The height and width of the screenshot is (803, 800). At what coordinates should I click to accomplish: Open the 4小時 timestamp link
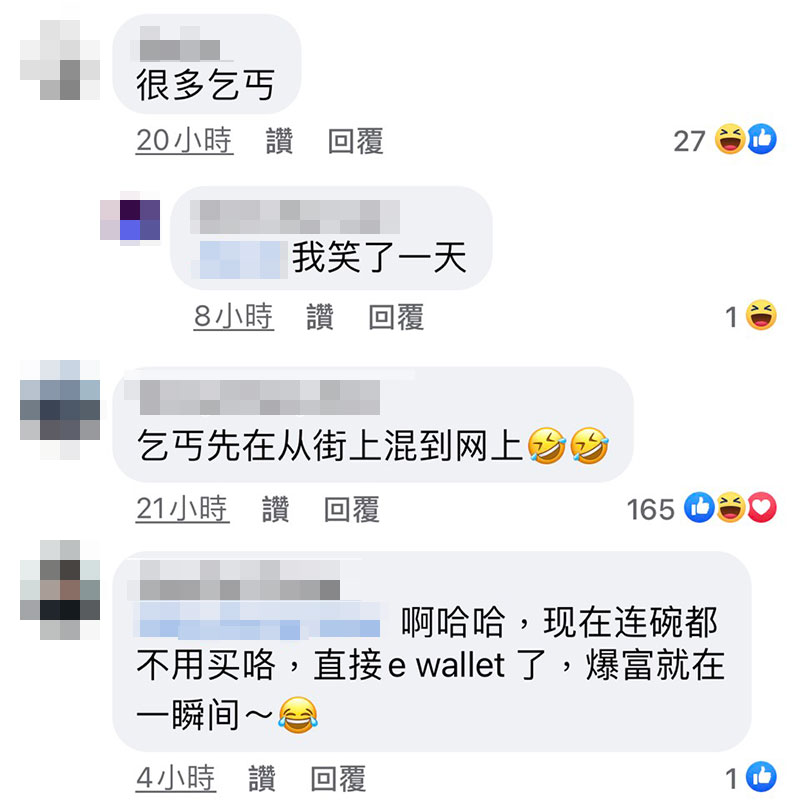[176, 778]
